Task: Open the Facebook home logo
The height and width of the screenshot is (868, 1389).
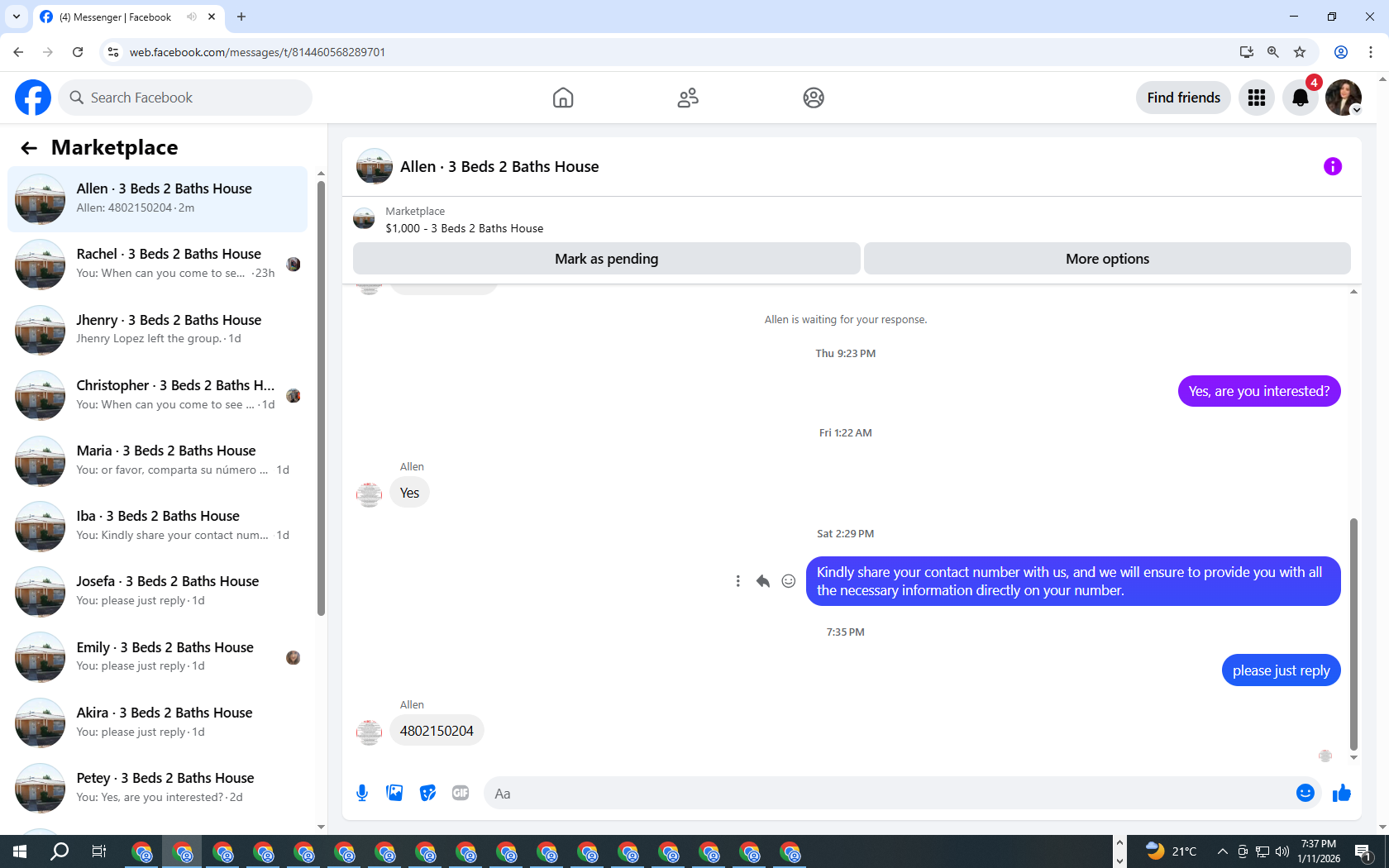Action: click(x=33, y=98)
